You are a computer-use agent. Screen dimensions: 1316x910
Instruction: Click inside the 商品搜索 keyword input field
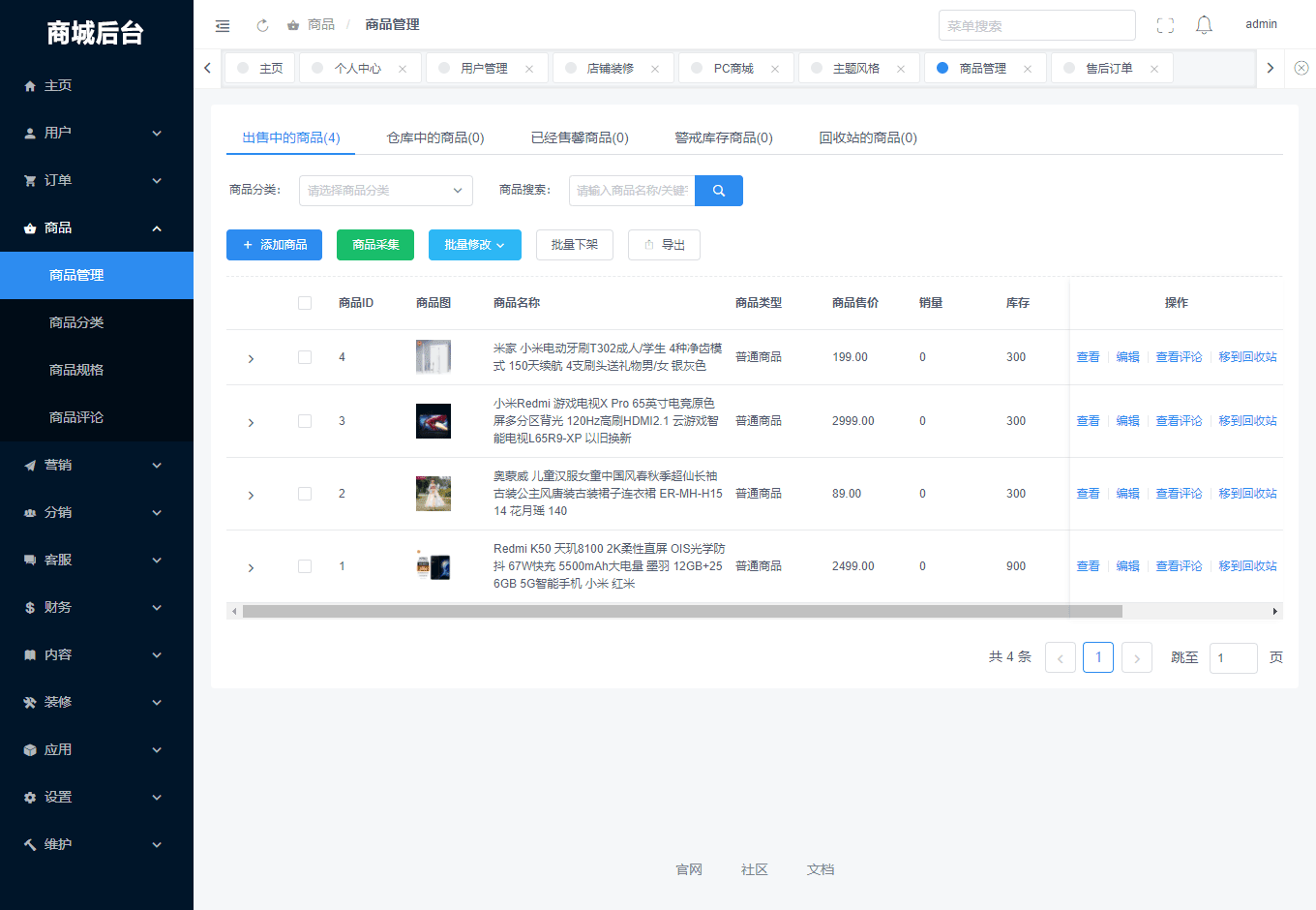631,191
